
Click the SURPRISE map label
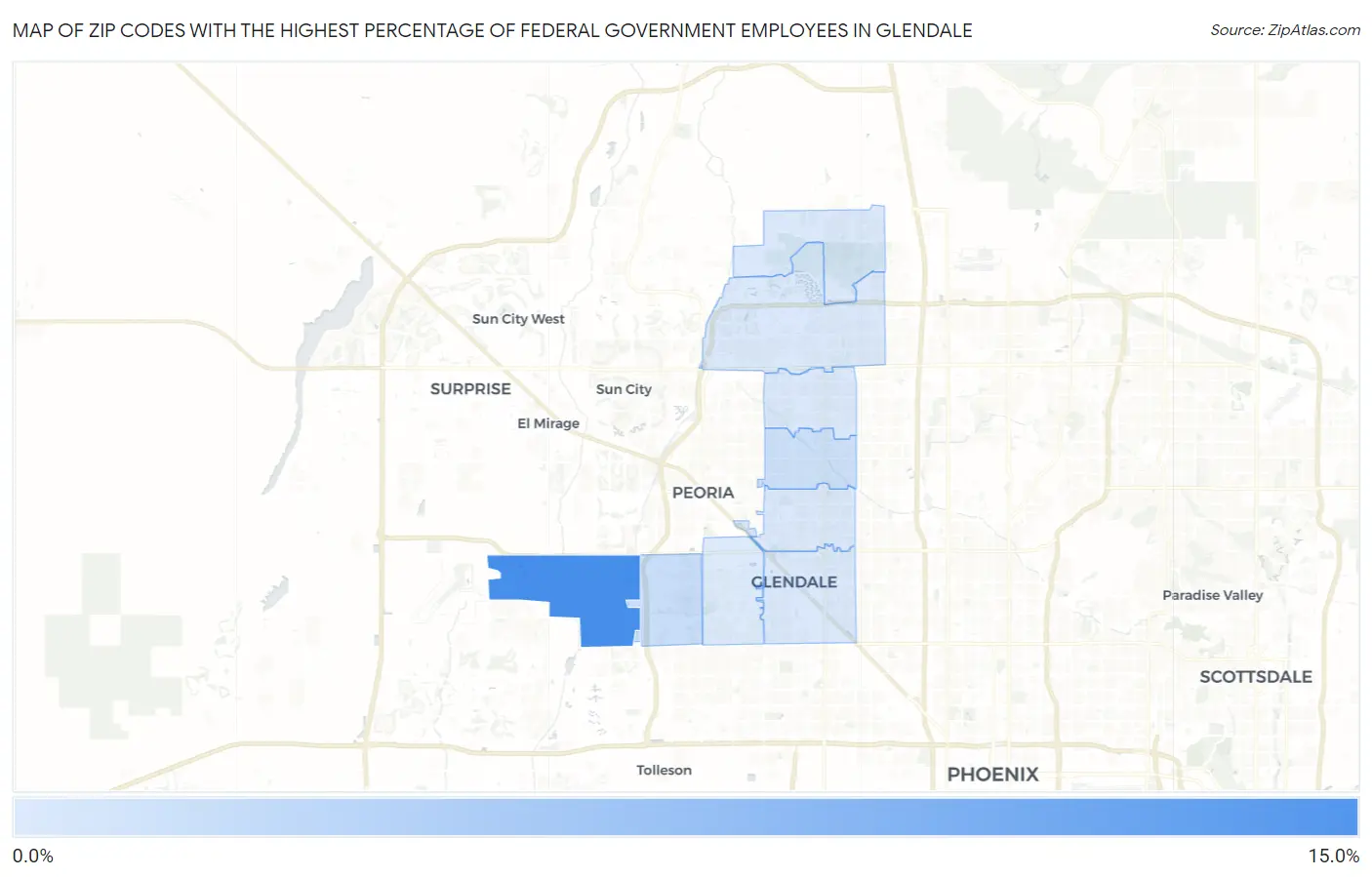point(470,388)
